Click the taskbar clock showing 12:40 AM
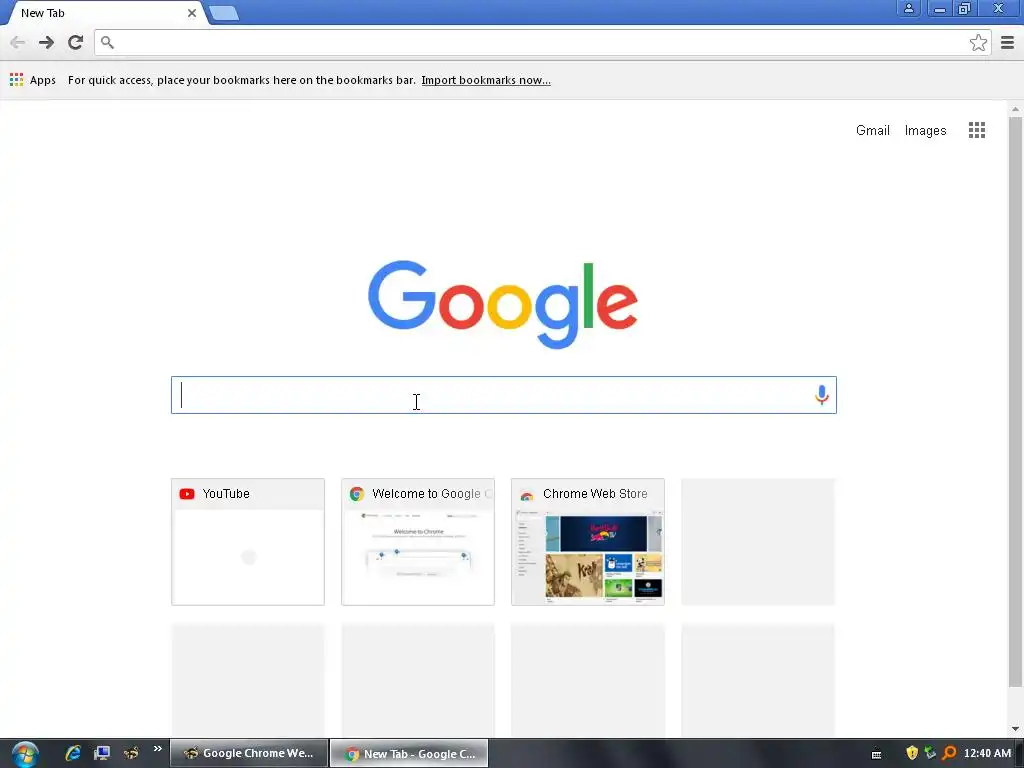 tap(987, 753)
